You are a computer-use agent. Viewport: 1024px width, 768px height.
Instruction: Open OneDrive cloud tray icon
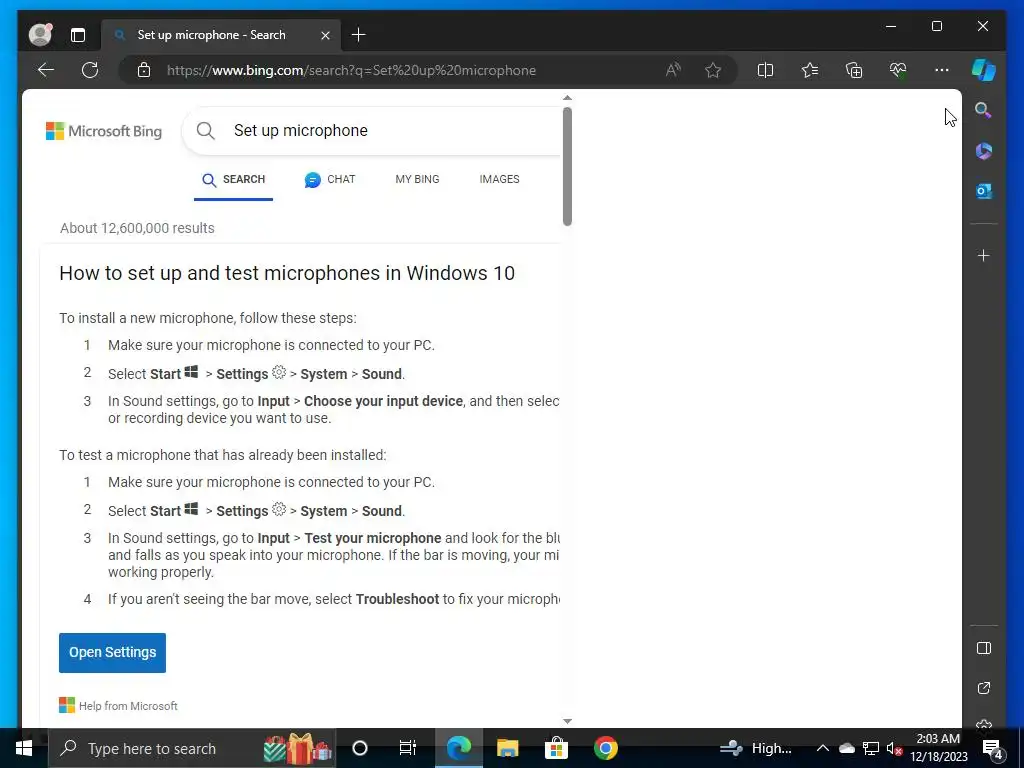[x=847, y=748]
